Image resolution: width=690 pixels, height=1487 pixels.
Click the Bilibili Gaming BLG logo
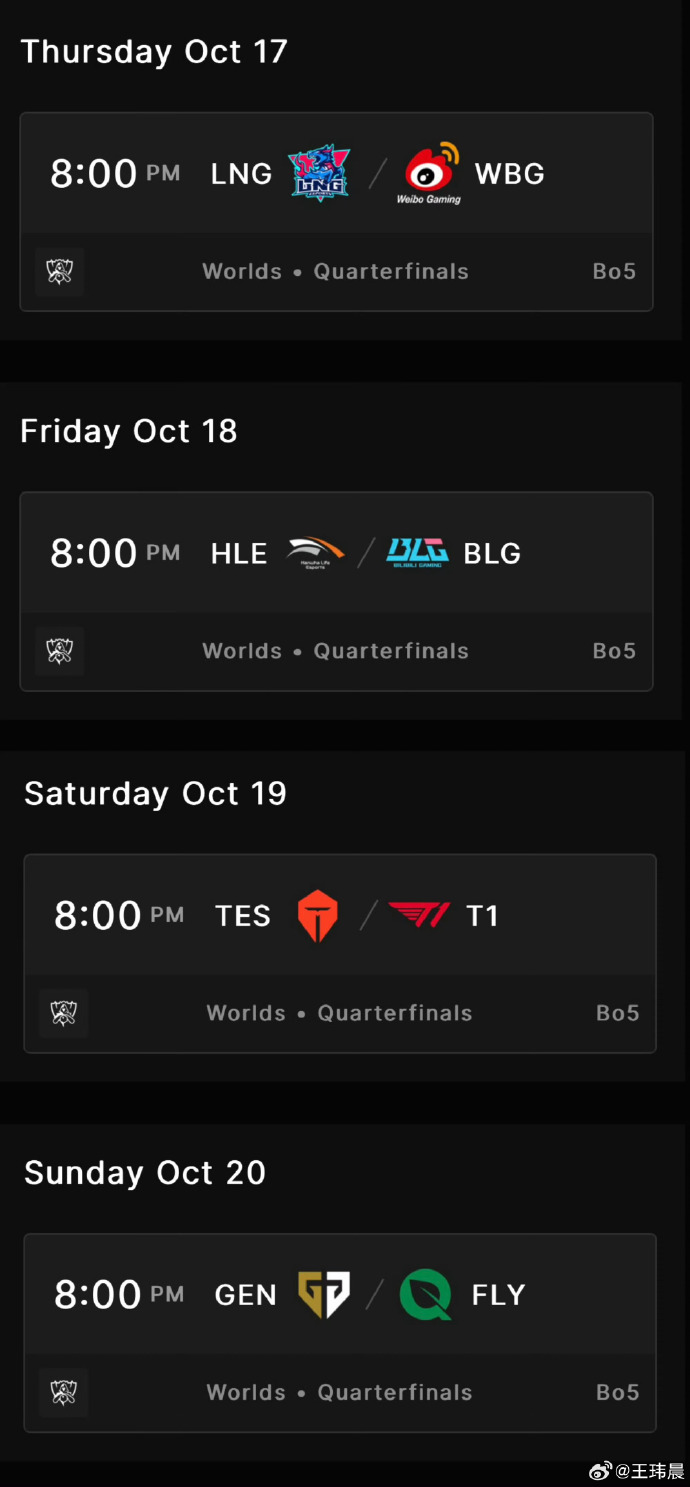(417, 553)
